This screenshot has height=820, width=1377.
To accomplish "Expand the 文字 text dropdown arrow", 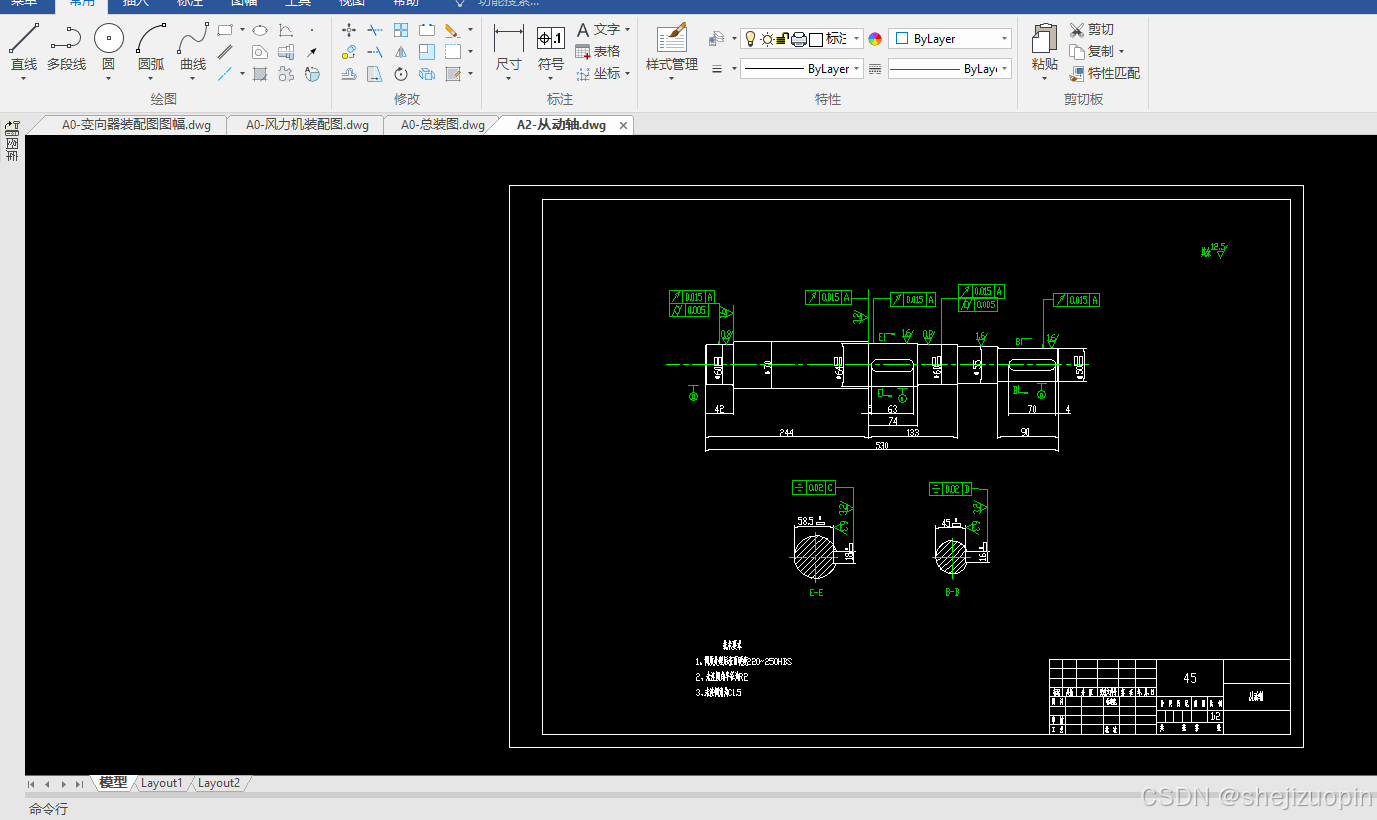I will (627, 30).
